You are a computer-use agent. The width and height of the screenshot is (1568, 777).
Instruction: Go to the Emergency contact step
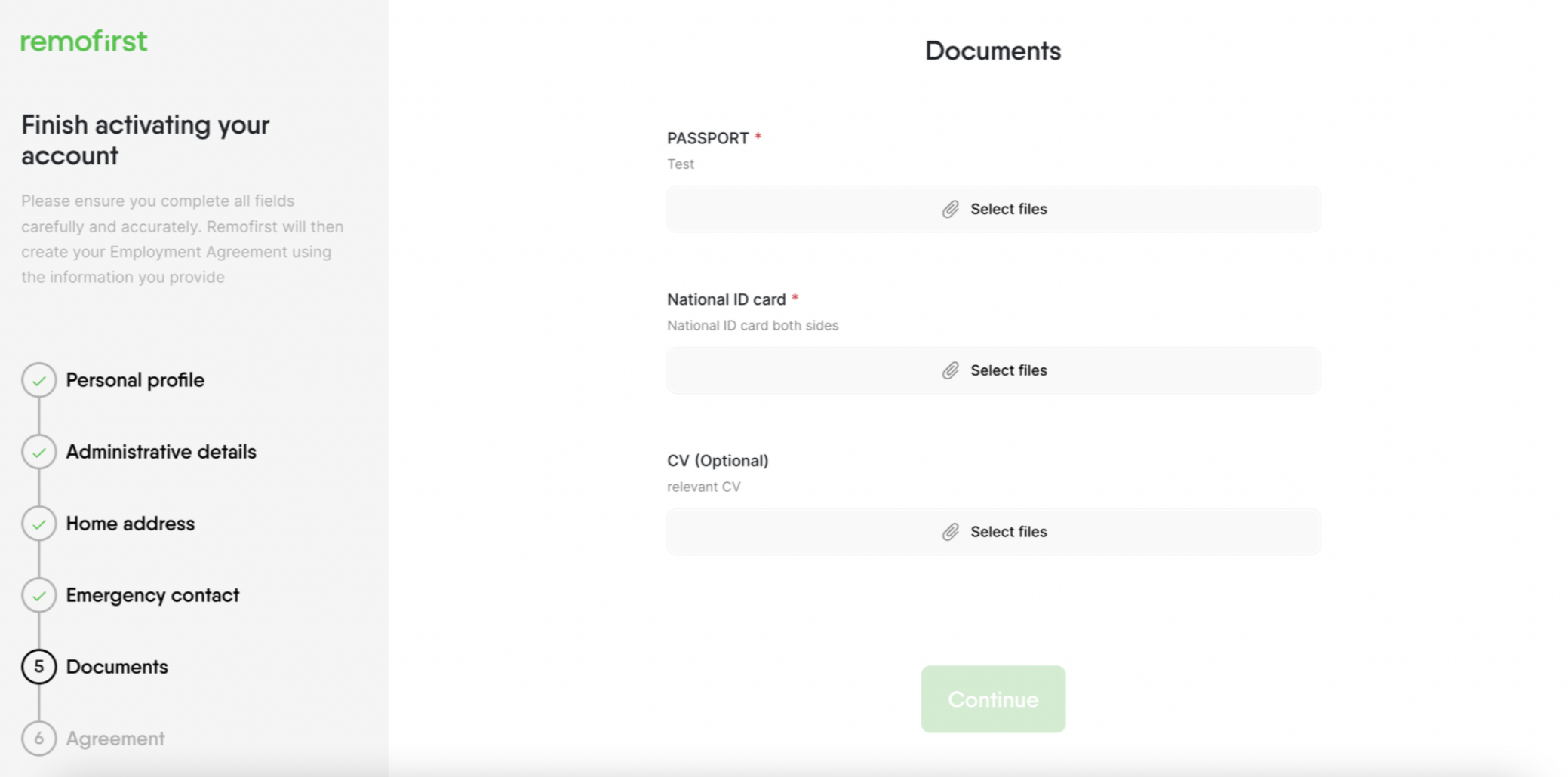click(152, 595)
